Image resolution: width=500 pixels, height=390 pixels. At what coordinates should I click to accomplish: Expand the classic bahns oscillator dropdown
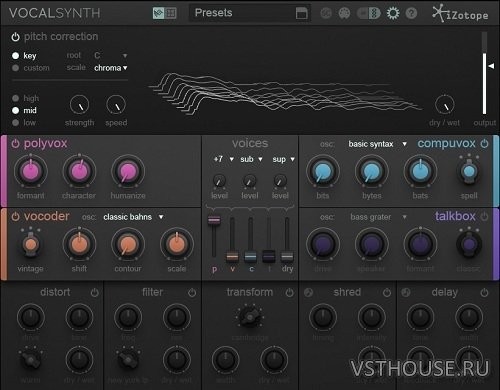pos(133,217)
